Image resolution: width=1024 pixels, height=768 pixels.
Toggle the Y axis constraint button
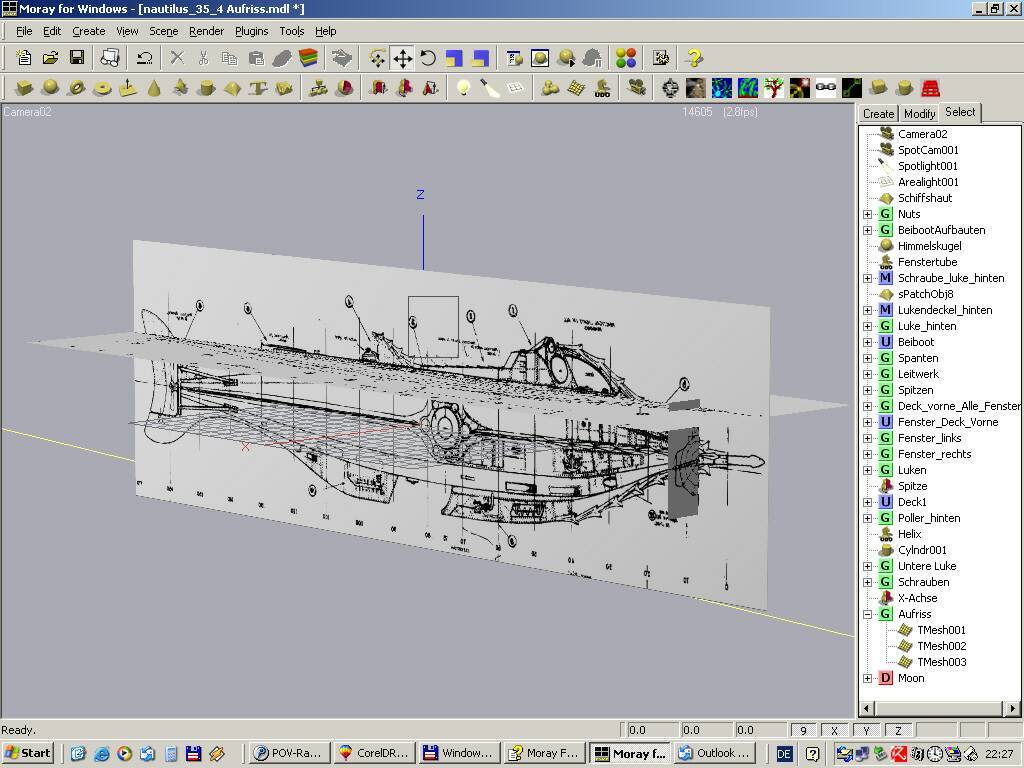click(866, 731)
